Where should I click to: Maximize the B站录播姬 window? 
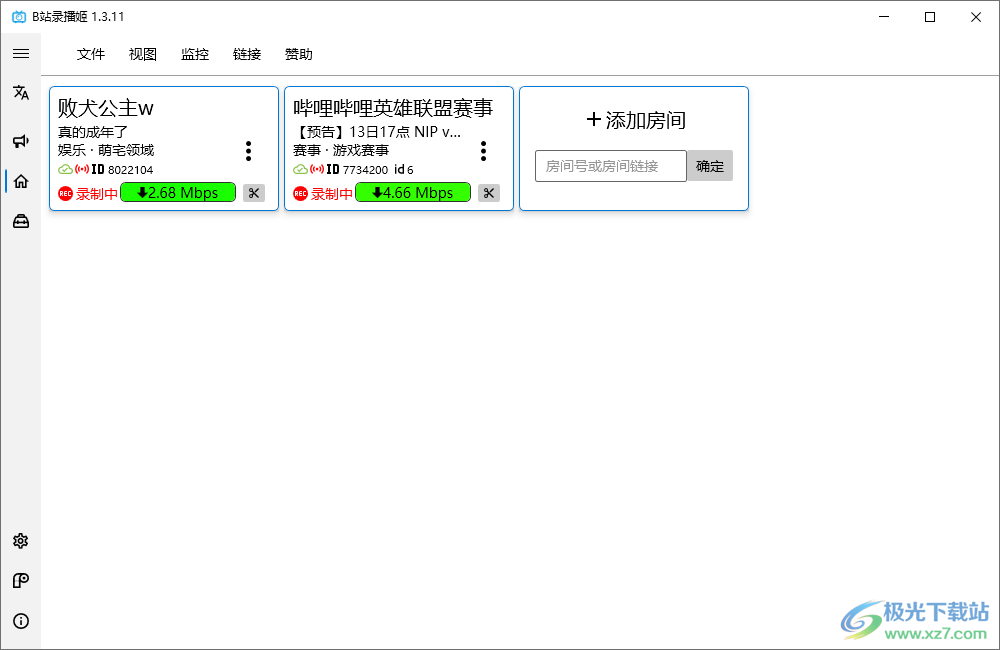(x=930, y=17)
